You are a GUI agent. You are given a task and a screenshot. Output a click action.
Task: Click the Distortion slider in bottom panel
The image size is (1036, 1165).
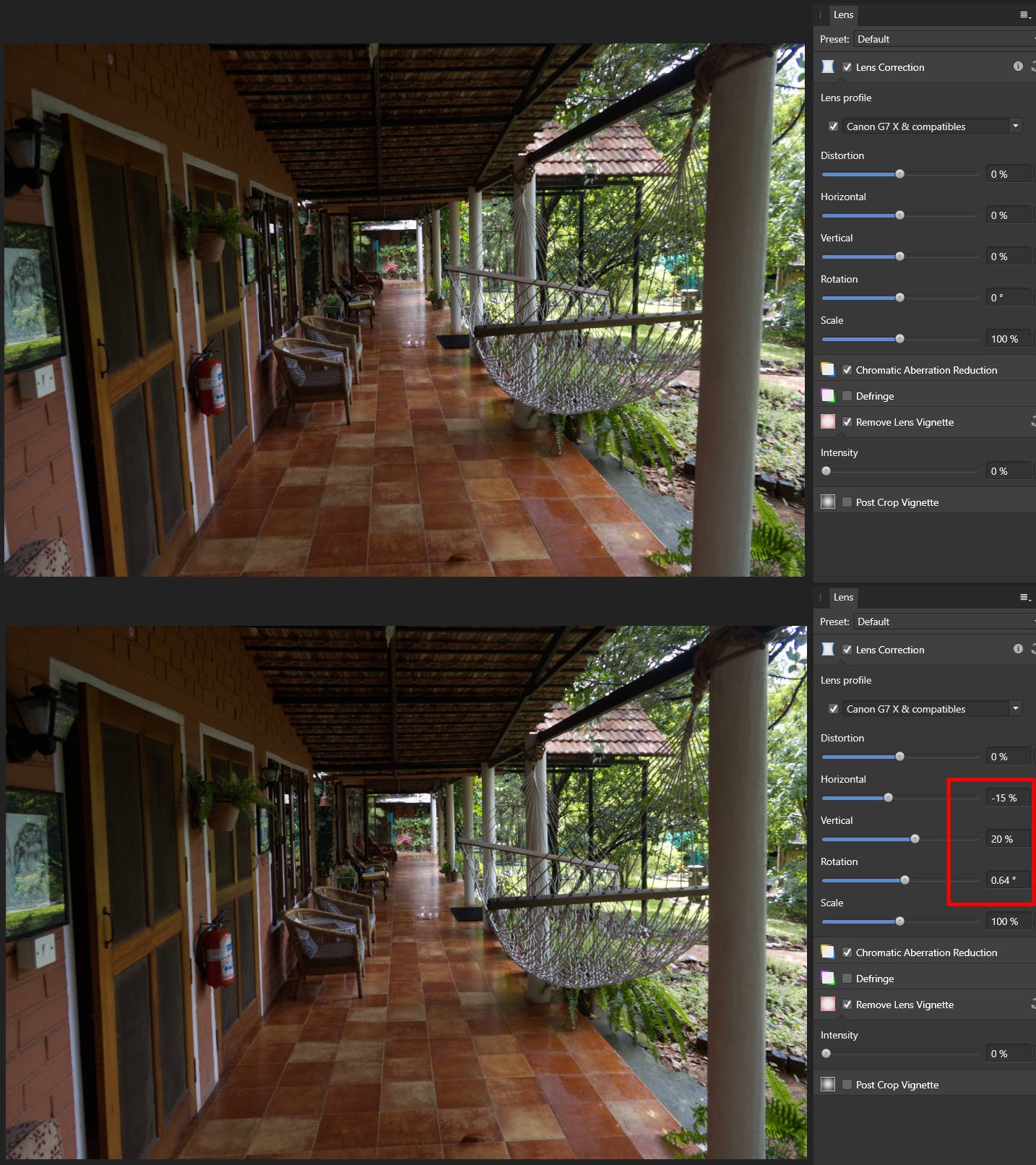coord(900,757)
